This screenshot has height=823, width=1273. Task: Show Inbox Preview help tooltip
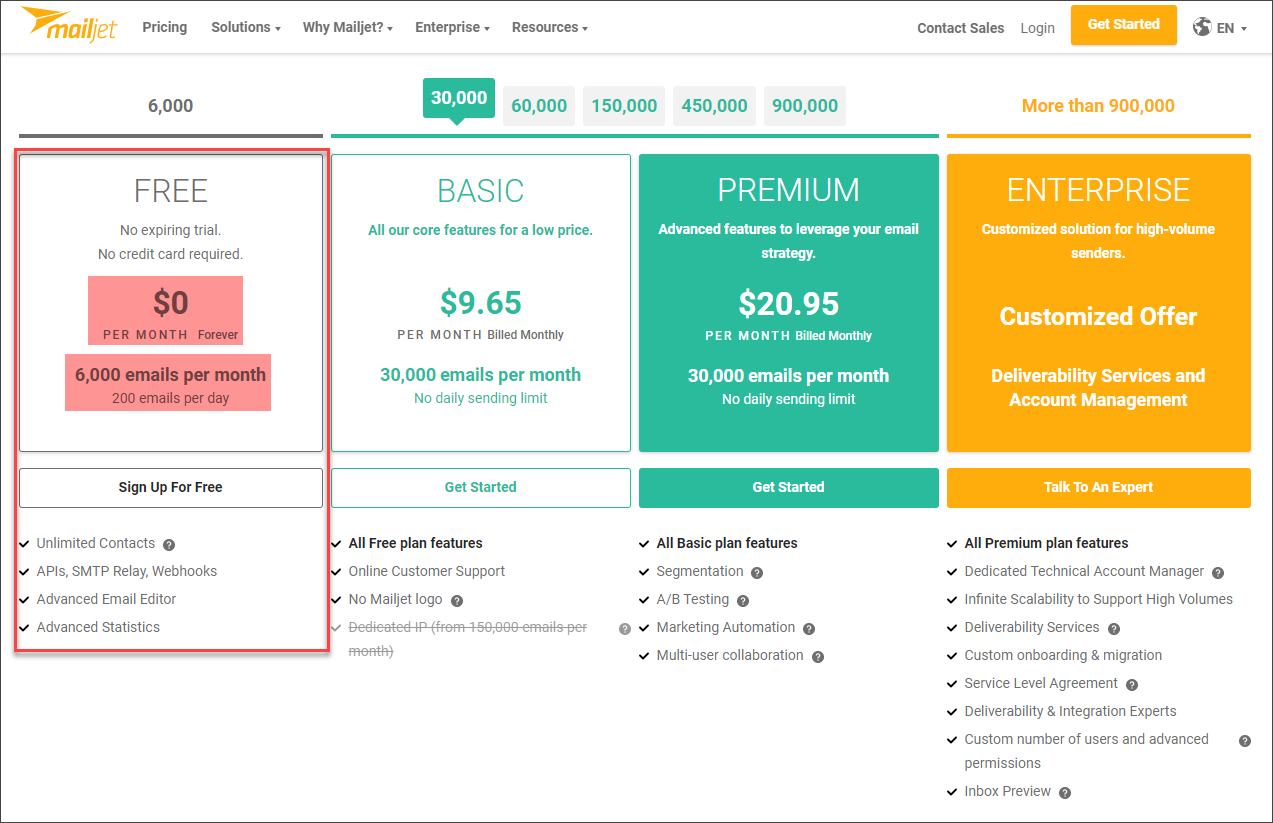[x=1065, y=793]
